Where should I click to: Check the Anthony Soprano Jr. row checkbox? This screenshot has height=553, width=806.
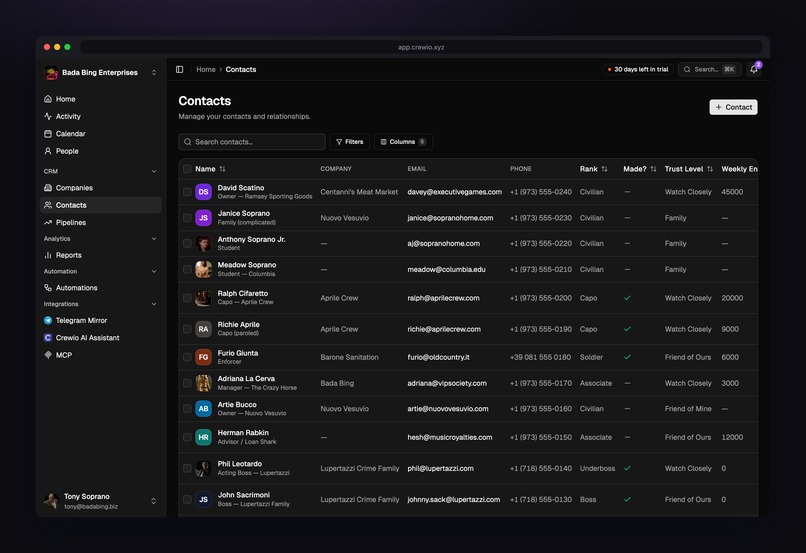click(x=187, y=244)
